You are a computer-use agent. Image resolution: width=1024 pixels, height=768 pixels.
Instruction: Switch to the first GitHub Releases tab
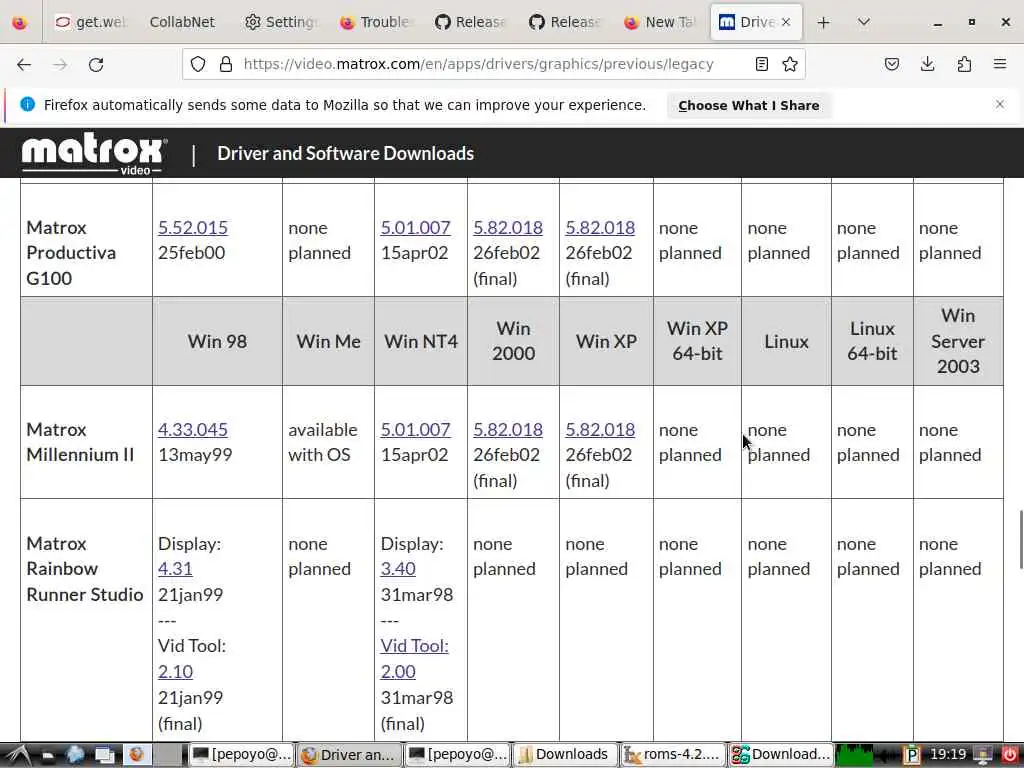tap(469, 22)
